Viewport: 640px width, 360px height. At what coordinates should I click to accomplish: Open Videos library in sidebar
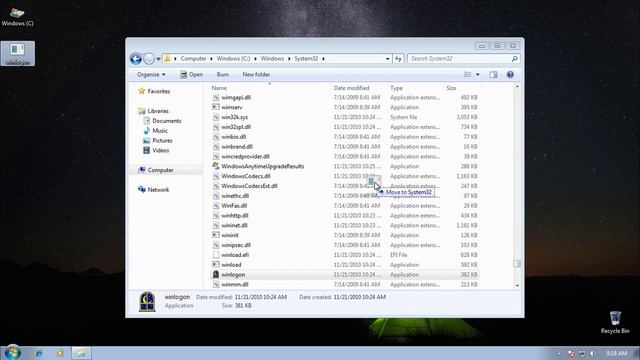click(156, 150)
